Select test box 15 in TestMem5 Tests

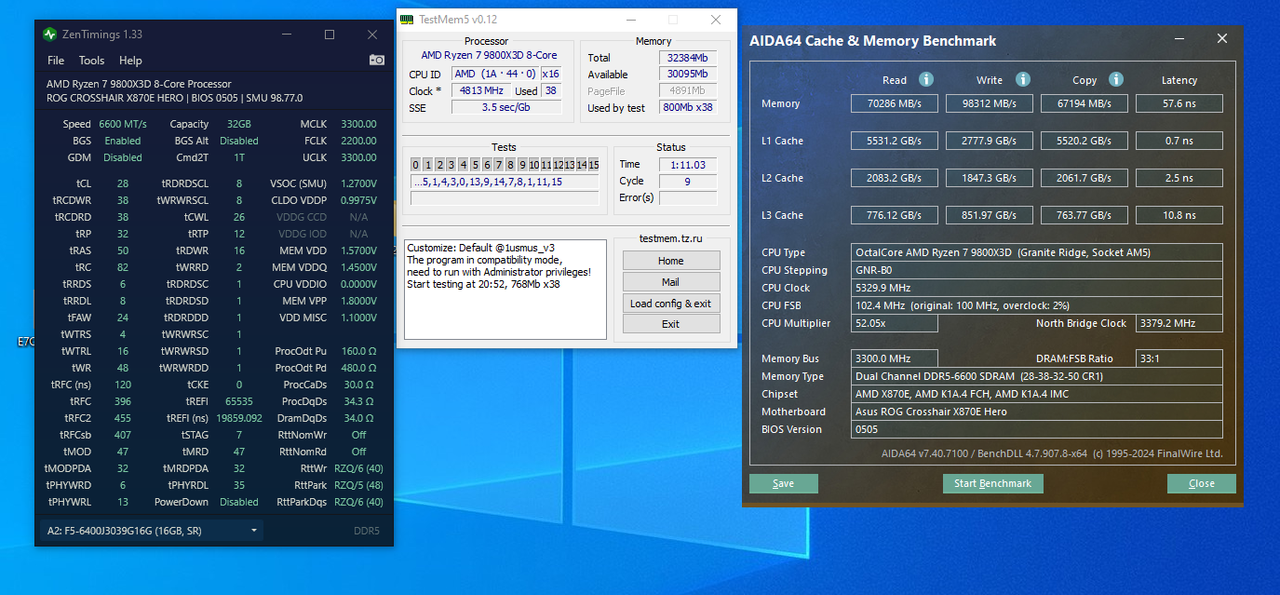click(593, 164)
